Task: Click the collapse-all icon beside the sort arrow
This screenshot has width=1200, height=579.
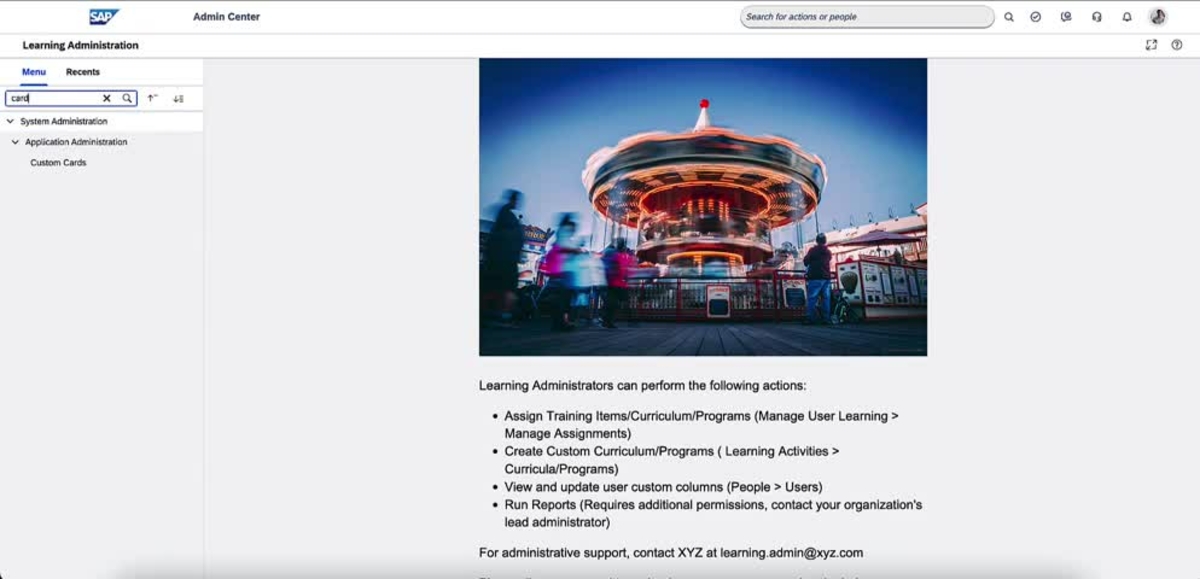Action: click(177, 98)
